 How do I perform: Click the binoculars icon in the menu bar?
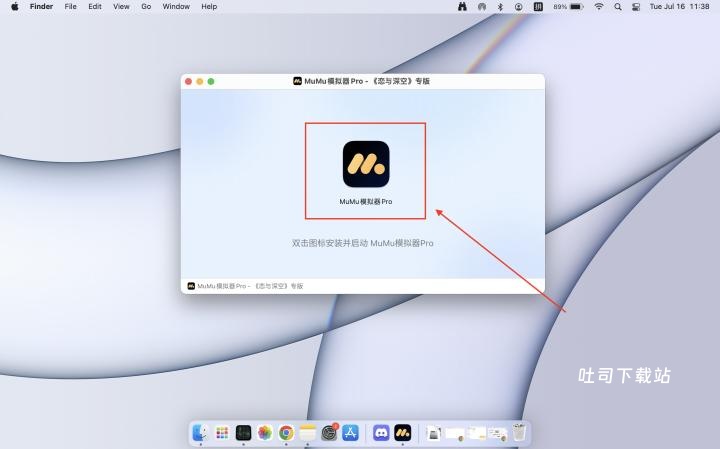(462, 6)
